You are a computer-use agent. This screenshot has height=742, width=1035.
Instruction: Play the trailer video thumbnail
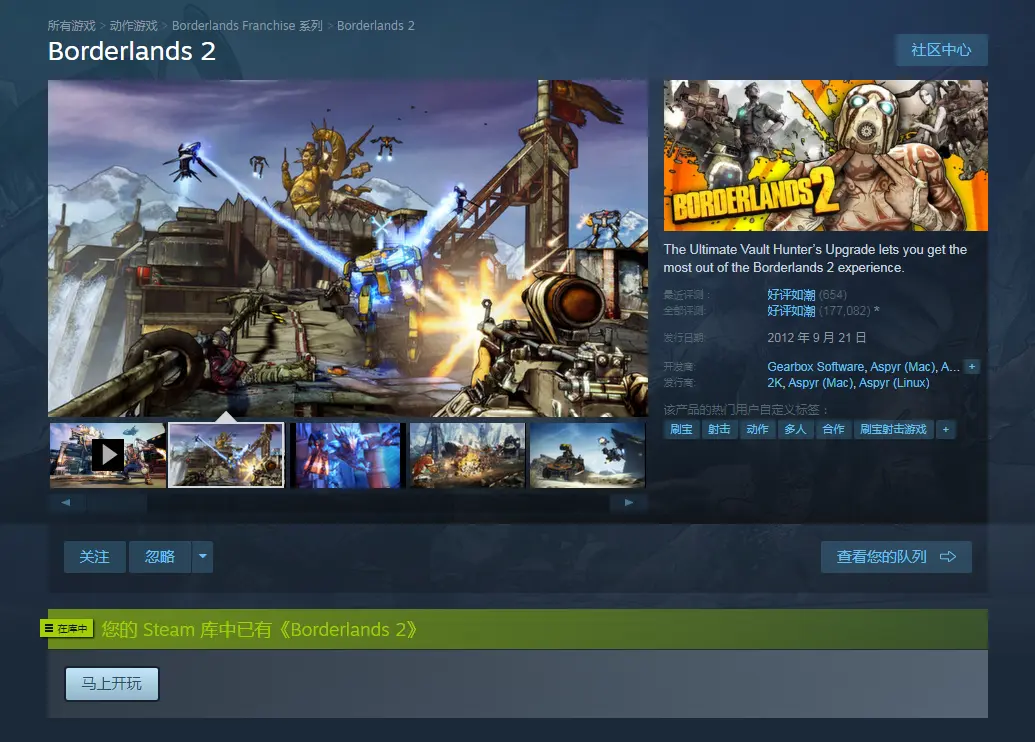[x=108, y=455]
